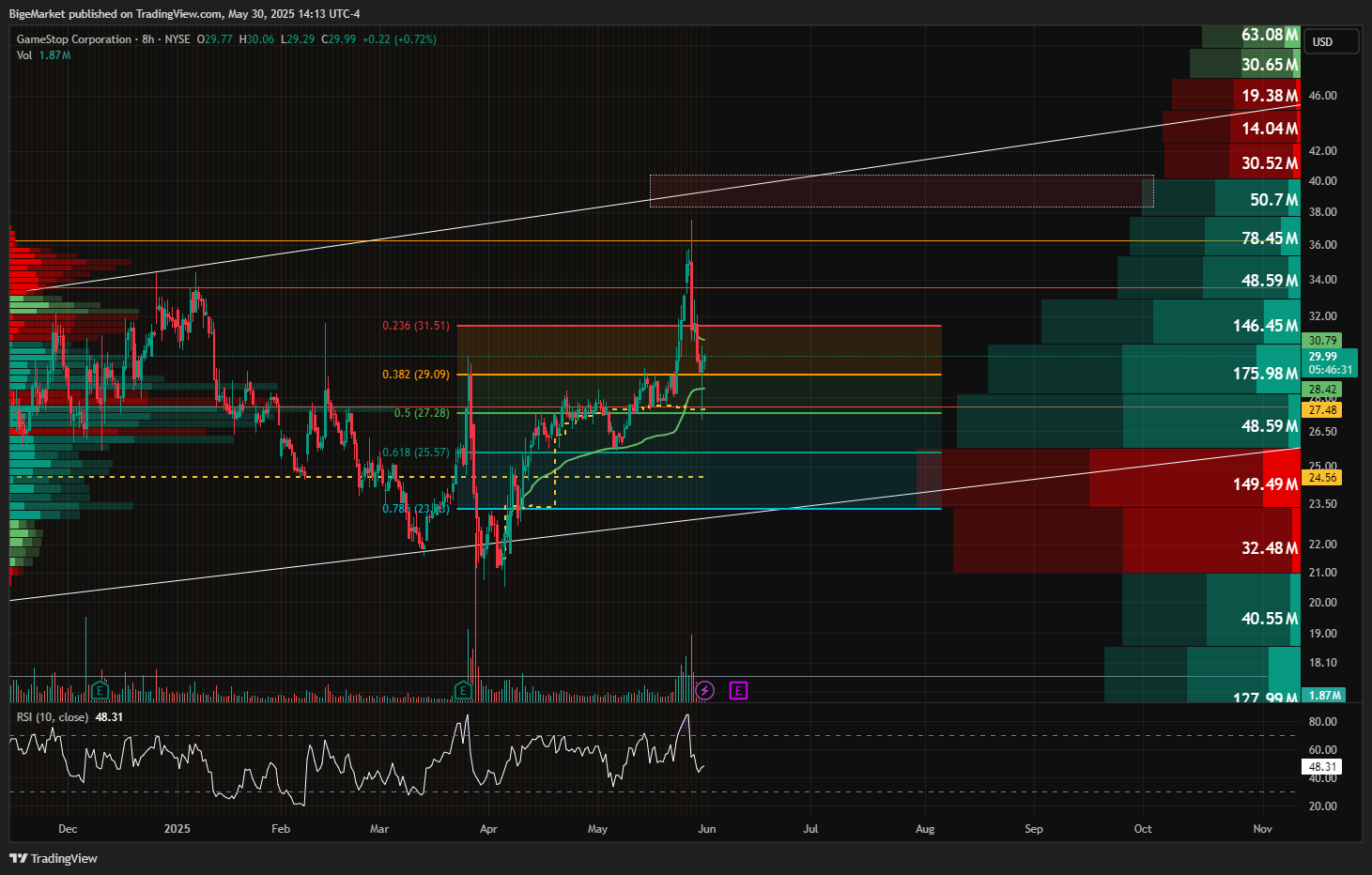The image size is (1372, 875).
Task: Click the red 149.49 M volume profile row
Action: coord(1108,479)
